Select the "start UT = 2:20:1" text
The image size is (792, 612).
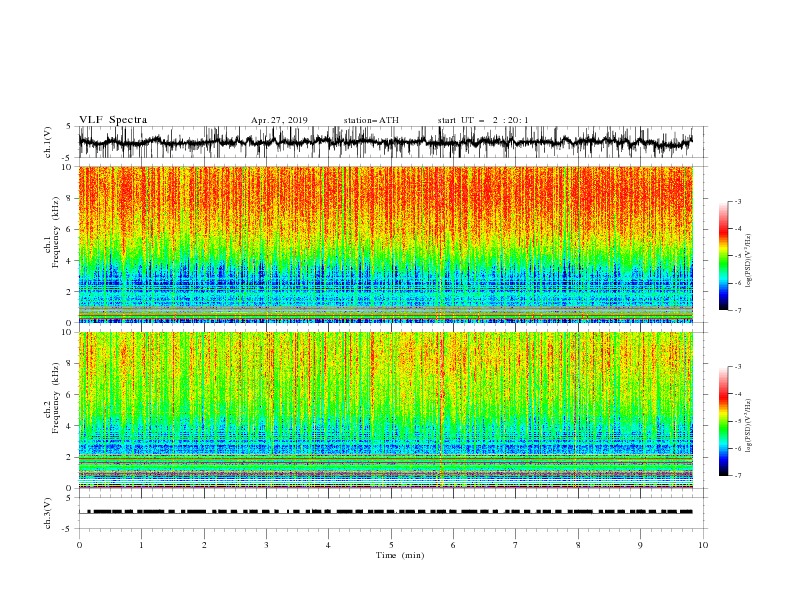coord(483,120)
